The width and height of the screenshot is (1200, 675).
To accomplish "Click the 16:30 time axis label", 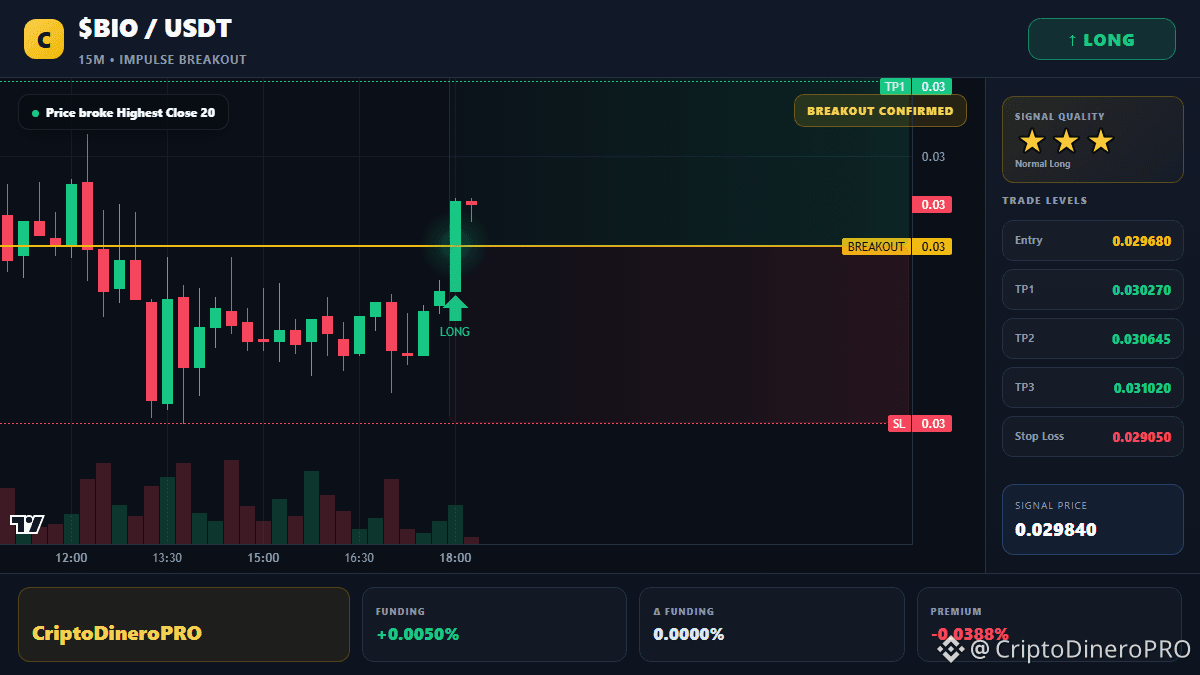I will tap(359, 558).
